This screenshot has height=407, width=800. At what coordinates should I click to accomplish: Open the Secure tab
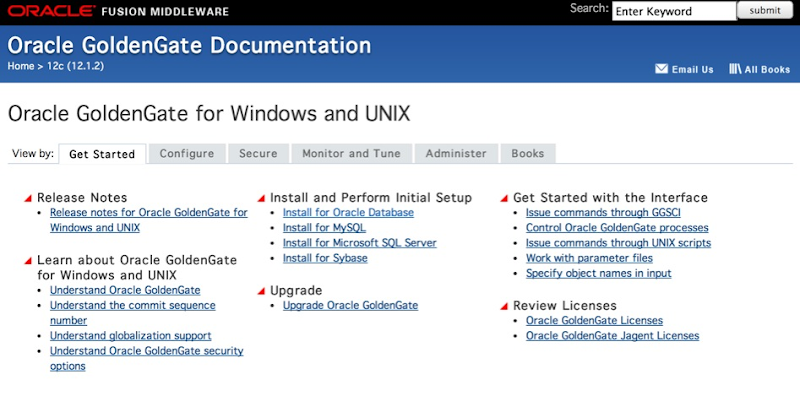coord(258,154)
